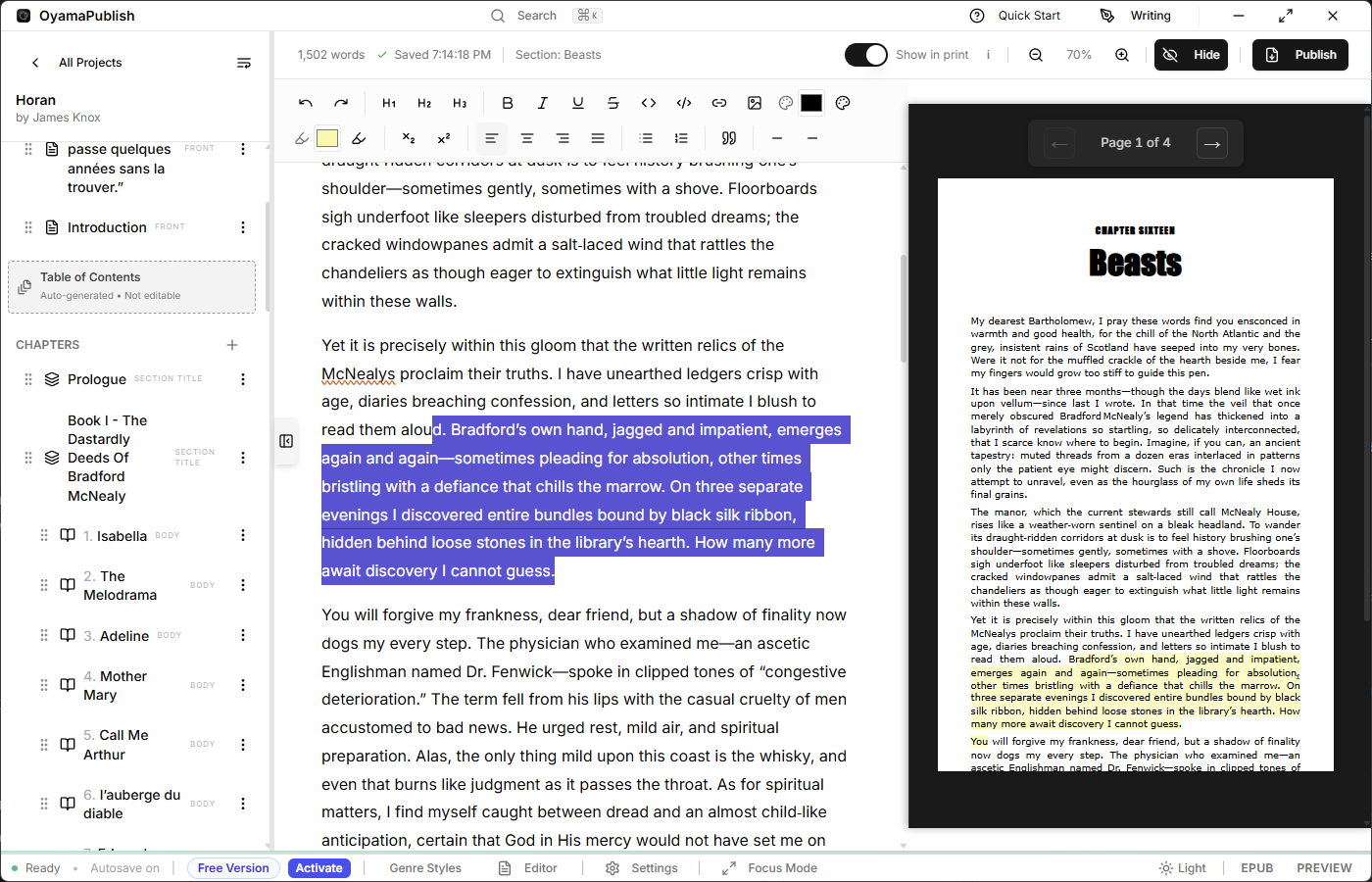
Task: Apply subscript formatting
Action: [x=409, y=138]
